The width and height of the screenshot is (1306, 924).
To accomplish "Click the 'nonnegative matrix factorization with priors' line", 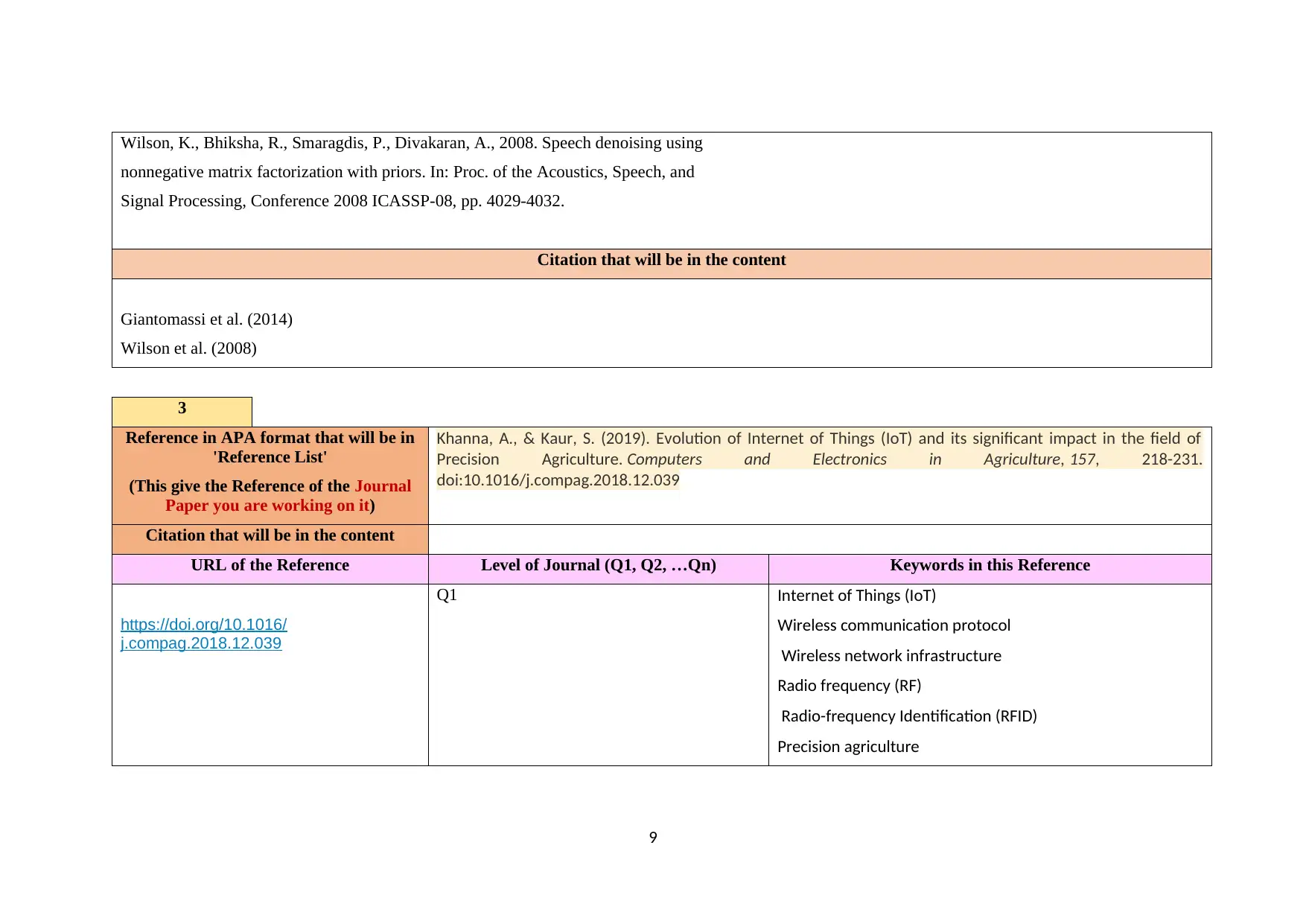I will click(407, 172).
